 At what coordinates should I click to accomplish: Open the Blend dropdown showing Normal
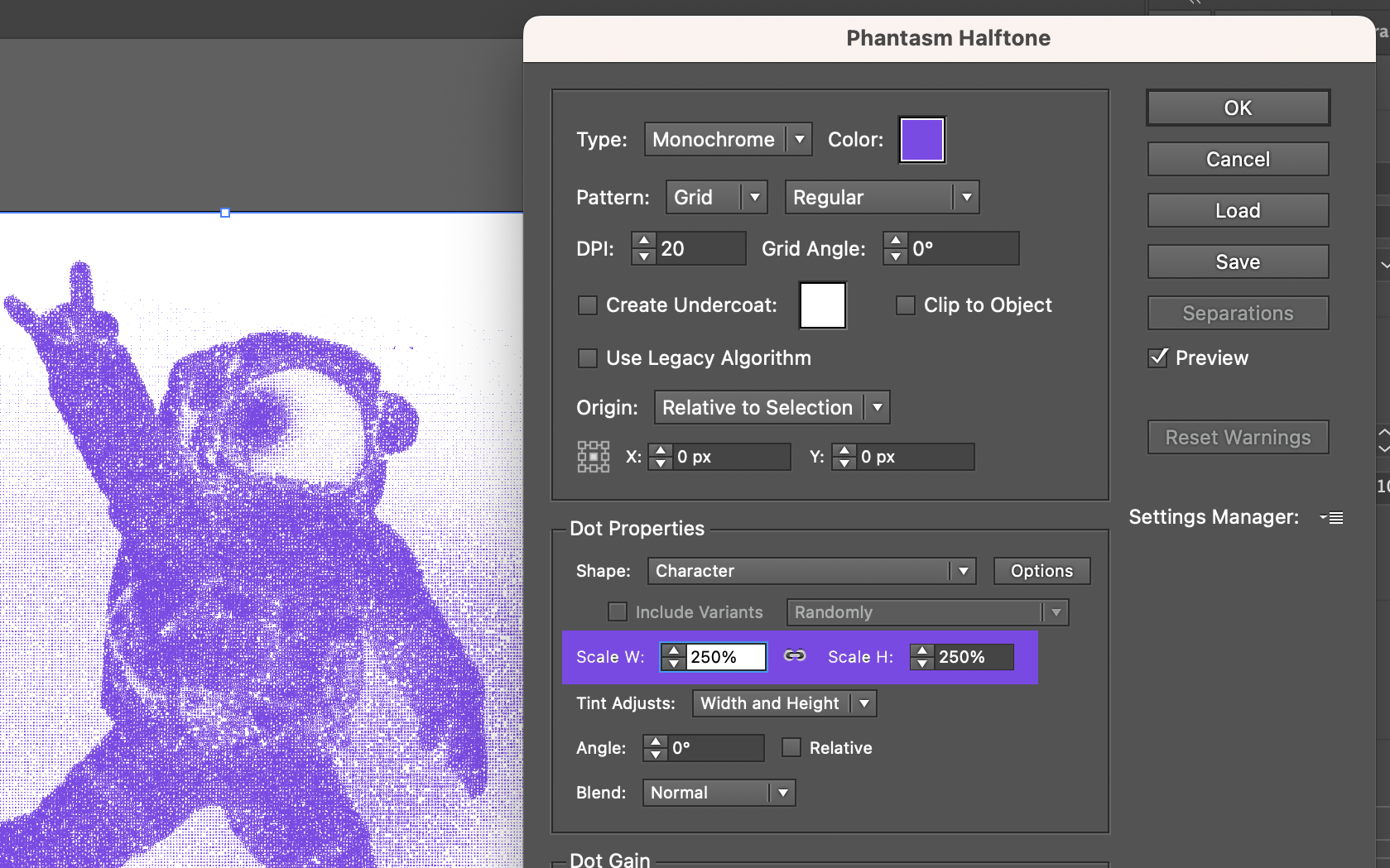[x=719, y=793]
